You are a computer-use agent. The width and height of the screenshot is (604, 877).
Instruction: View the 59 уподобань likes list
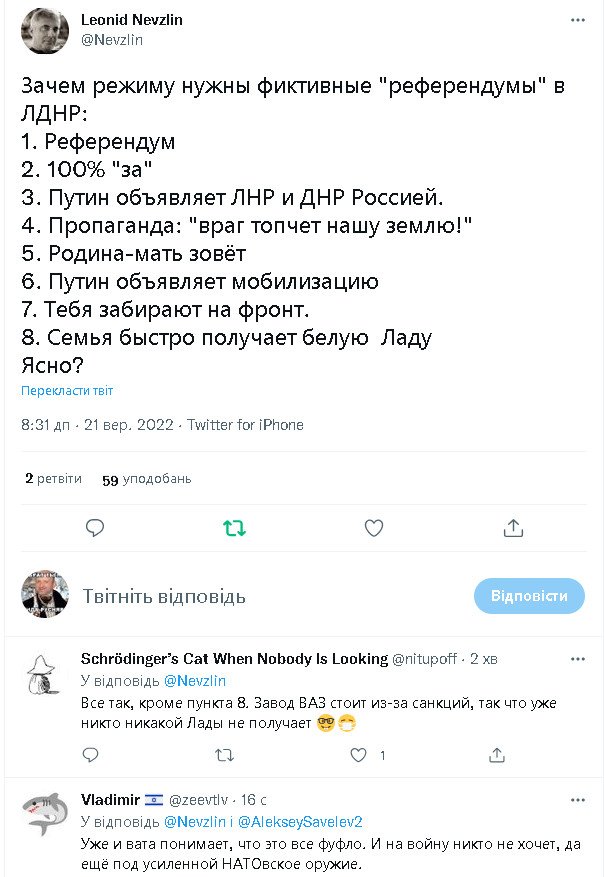146,479
